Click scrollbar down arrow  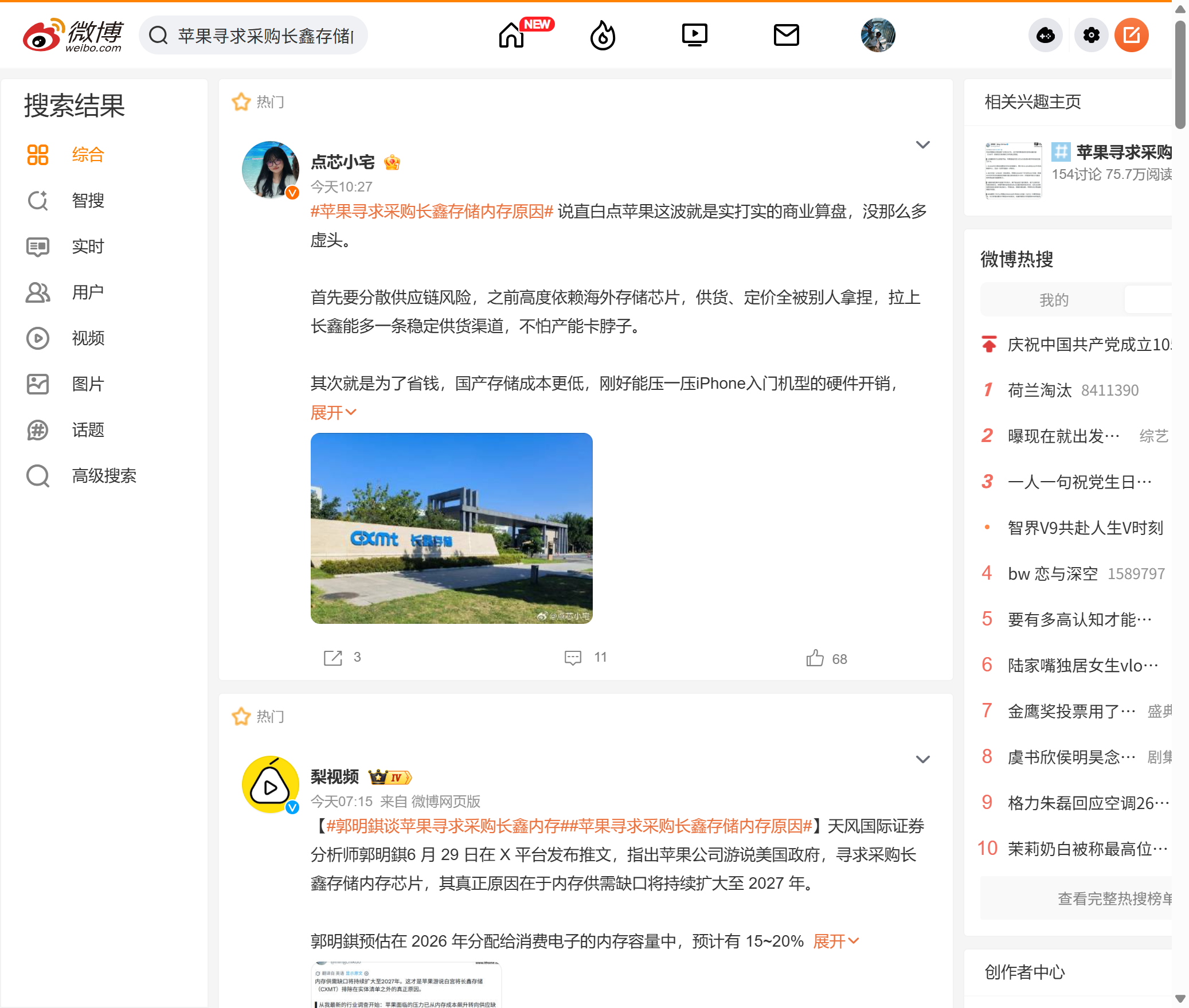[1180, 999]
